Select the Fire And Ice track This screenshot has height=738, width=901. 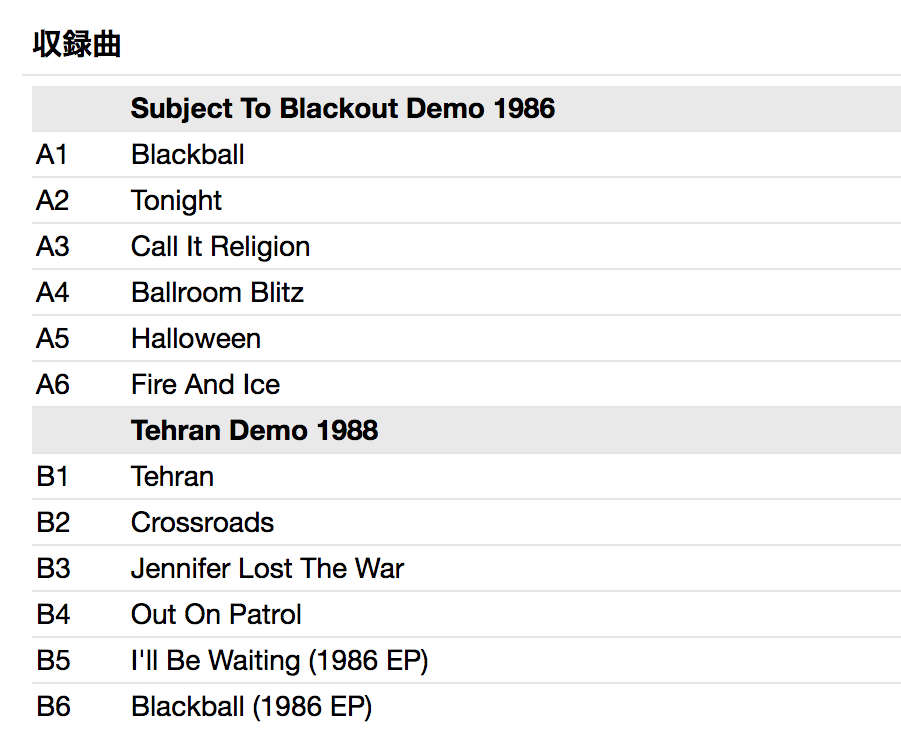(205, 385)
